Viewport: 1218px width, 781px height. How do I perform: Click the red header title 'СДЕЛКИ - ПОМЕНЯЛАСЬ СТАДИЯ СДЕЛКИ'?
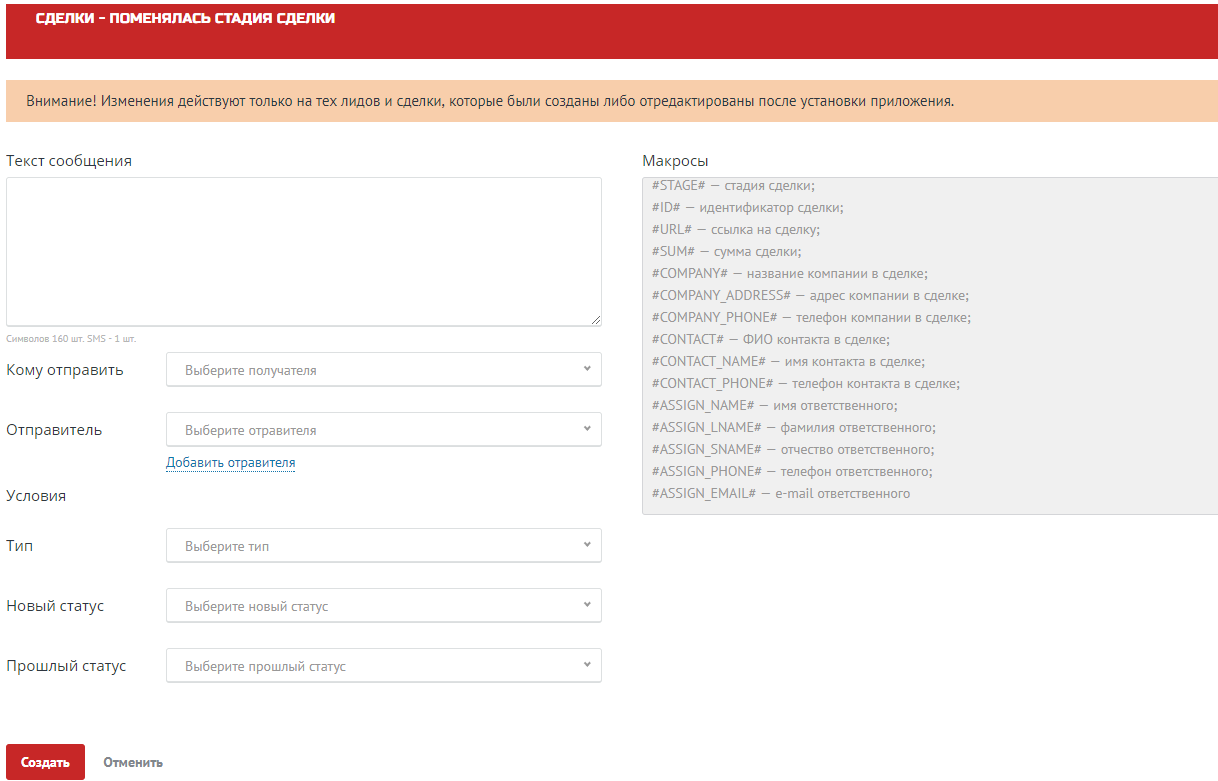coord(185,19)
